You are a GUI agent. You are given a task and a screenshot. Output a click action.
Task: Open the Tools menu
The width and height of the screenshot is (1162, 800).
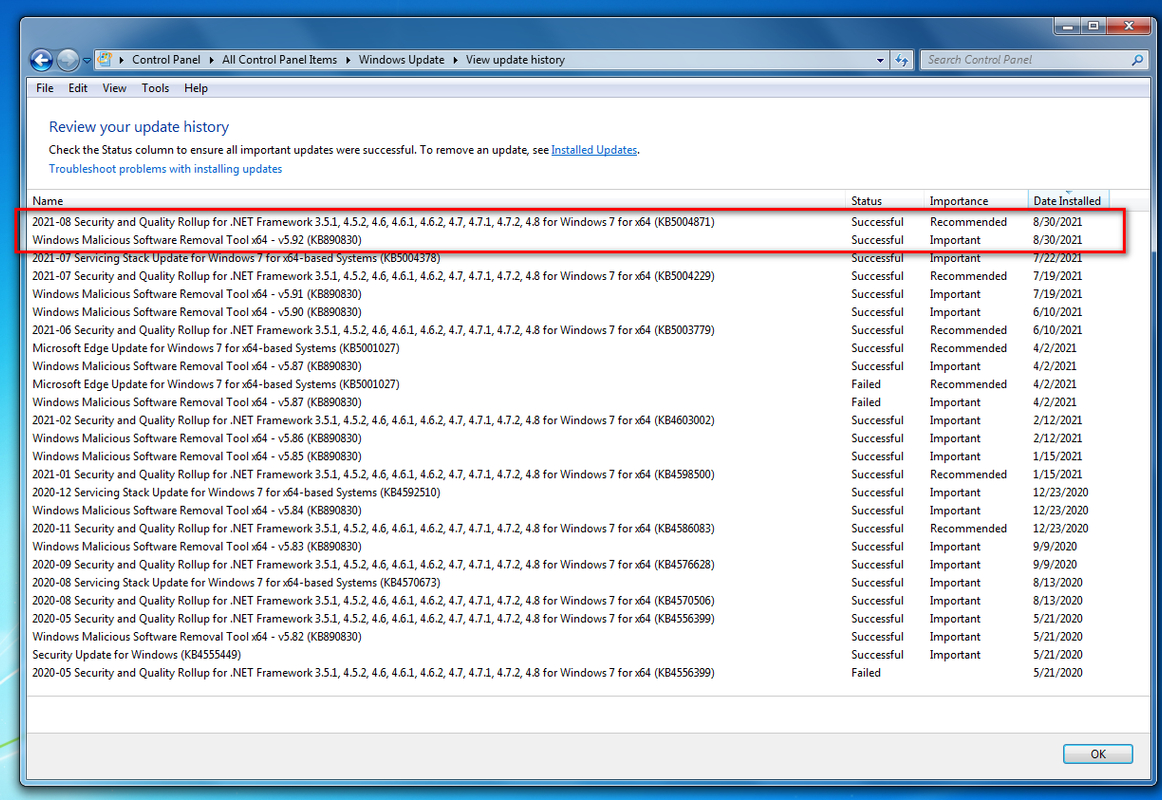[156, 88]
